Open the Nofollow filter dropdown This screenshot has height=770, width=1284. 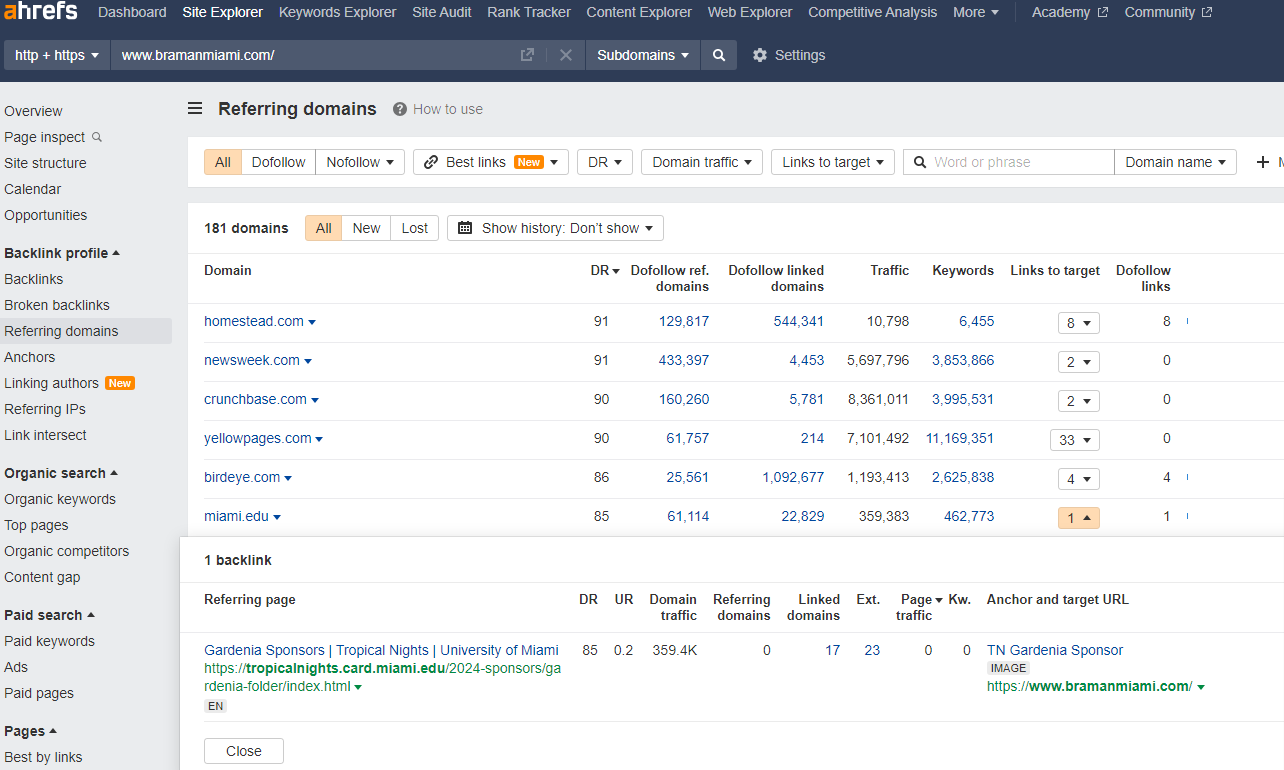360,162
